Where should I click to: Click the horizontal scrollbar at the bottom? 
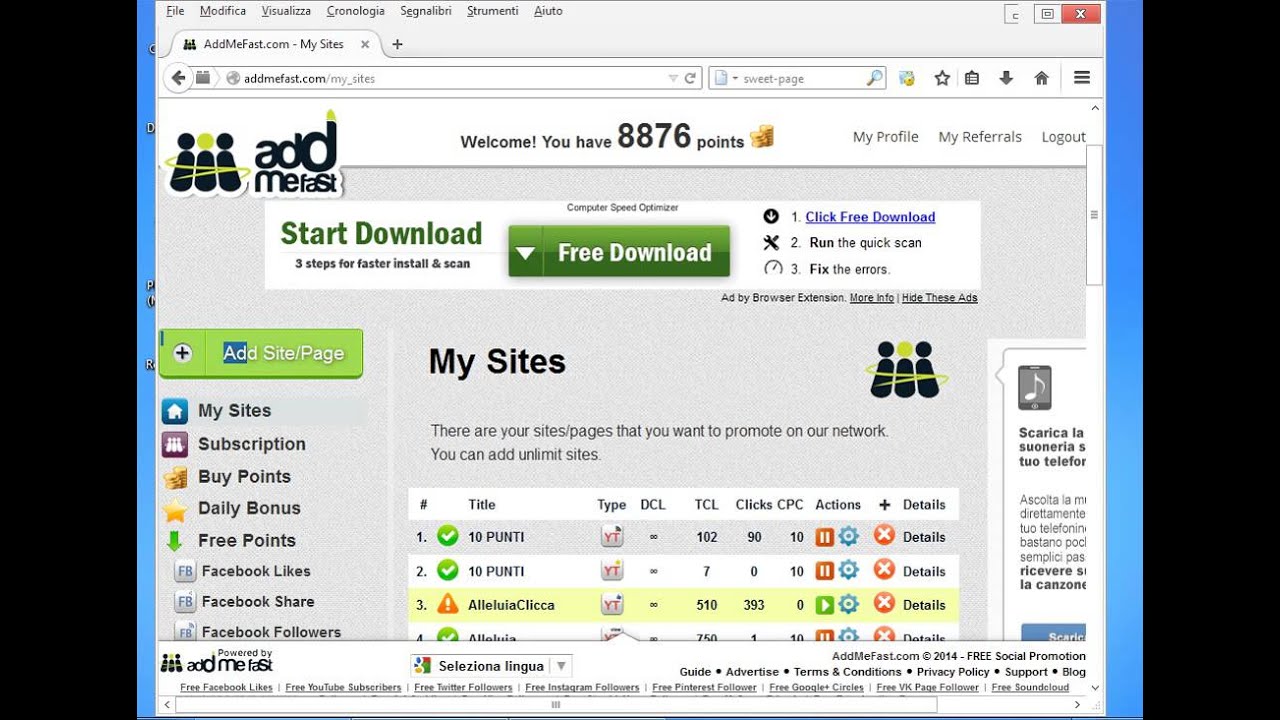tap(556, 705)
